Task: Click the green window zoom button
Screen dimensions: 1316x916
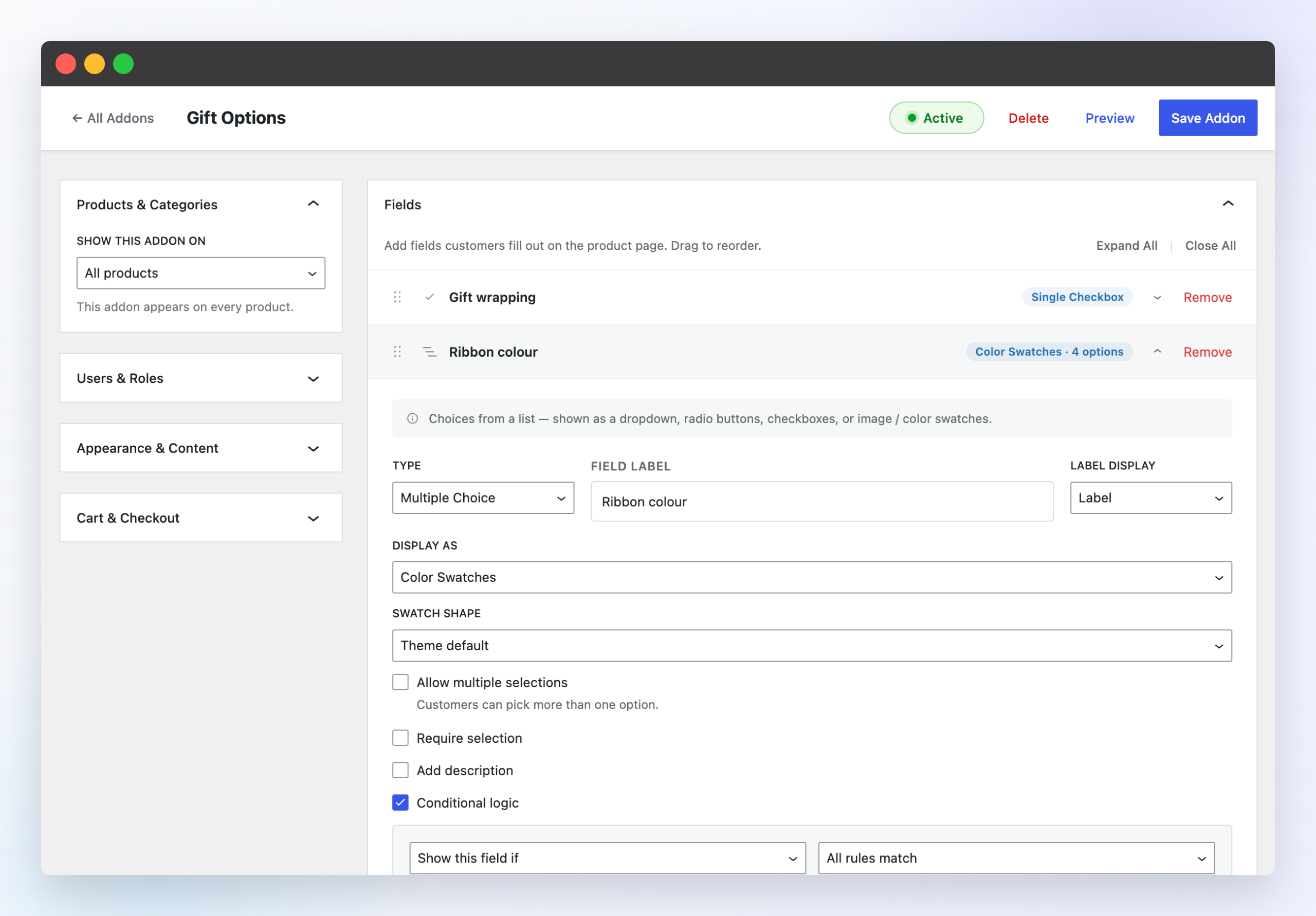Action: 123,64
